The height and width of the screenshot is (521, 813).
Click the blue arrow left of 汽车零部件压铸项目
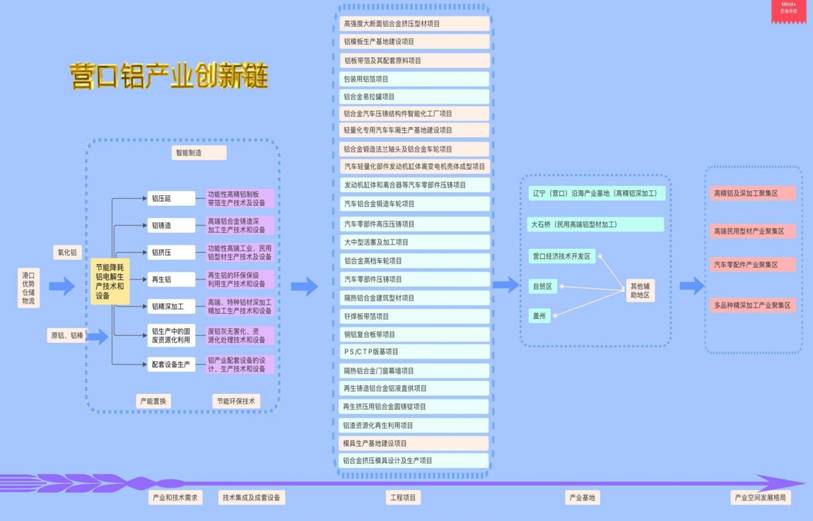[x=304, y=287]
